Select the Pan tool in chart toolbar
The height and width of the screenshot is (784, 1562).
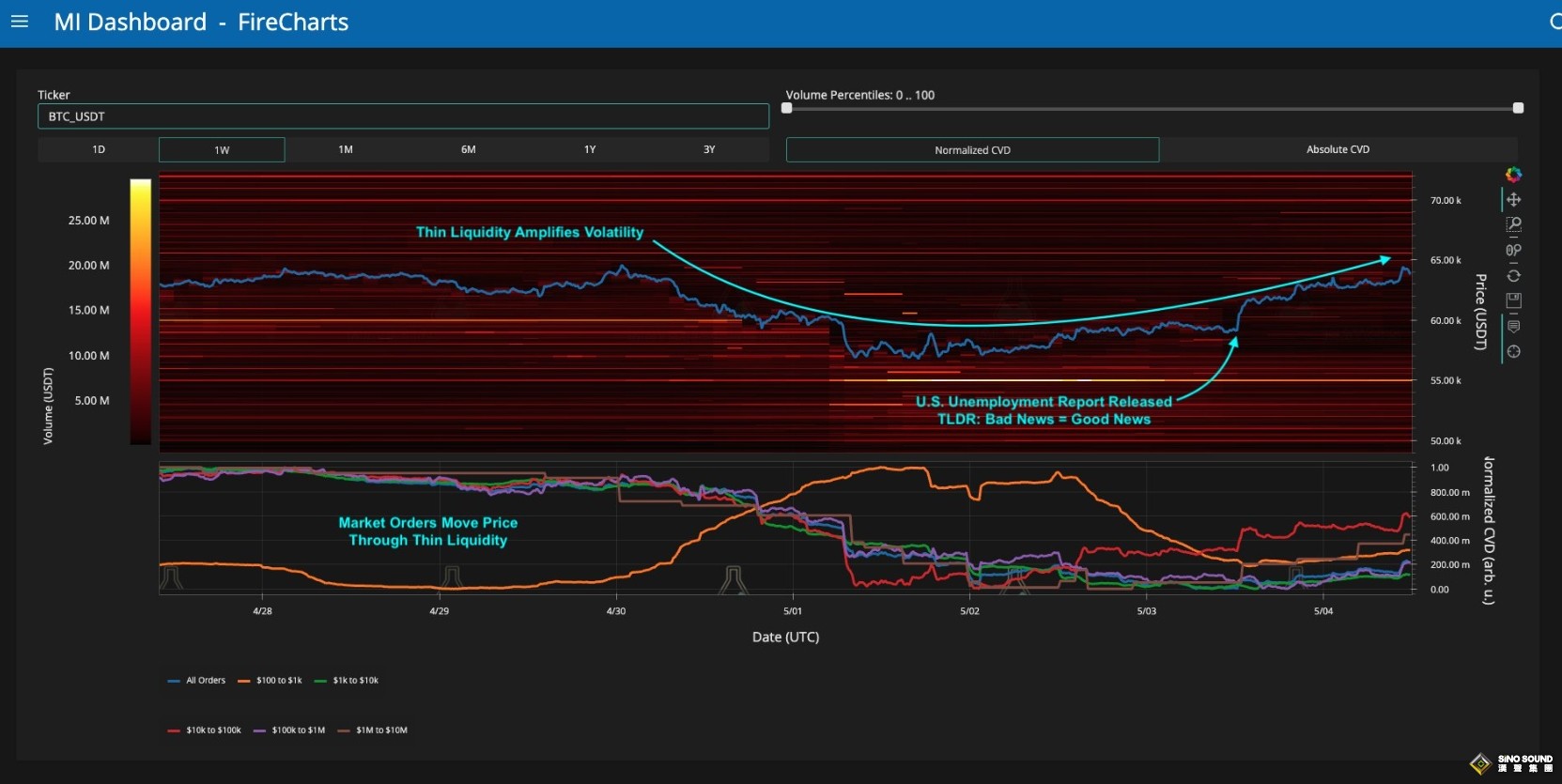pos(1513,200)
